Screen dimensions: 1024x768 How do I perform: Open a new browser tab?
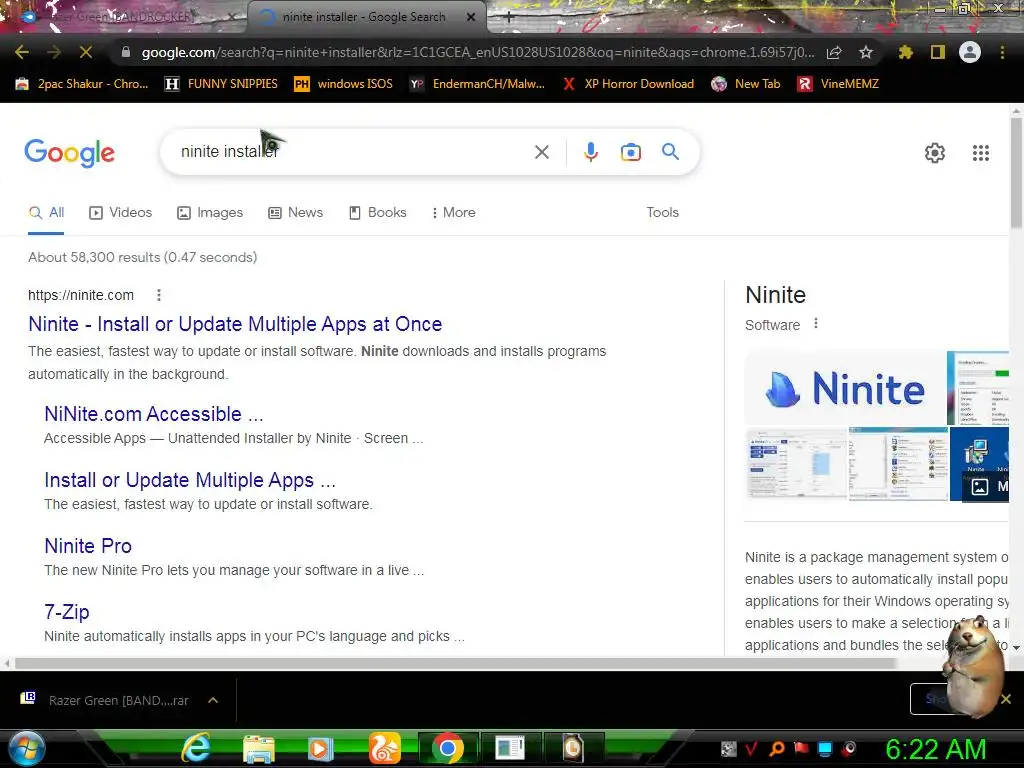tap(509, 18)
